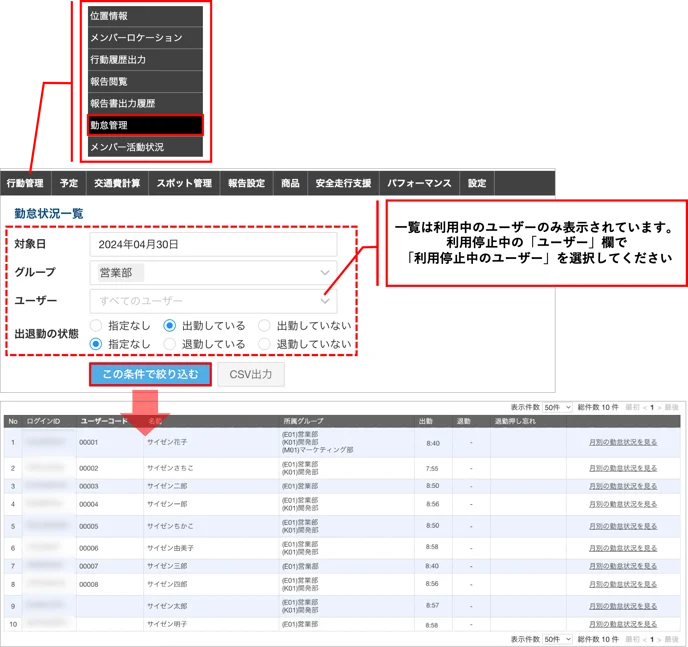Click the この条件で絞り込む button
This screenshot has height=647, width=688.
click(x=150, y=374)
